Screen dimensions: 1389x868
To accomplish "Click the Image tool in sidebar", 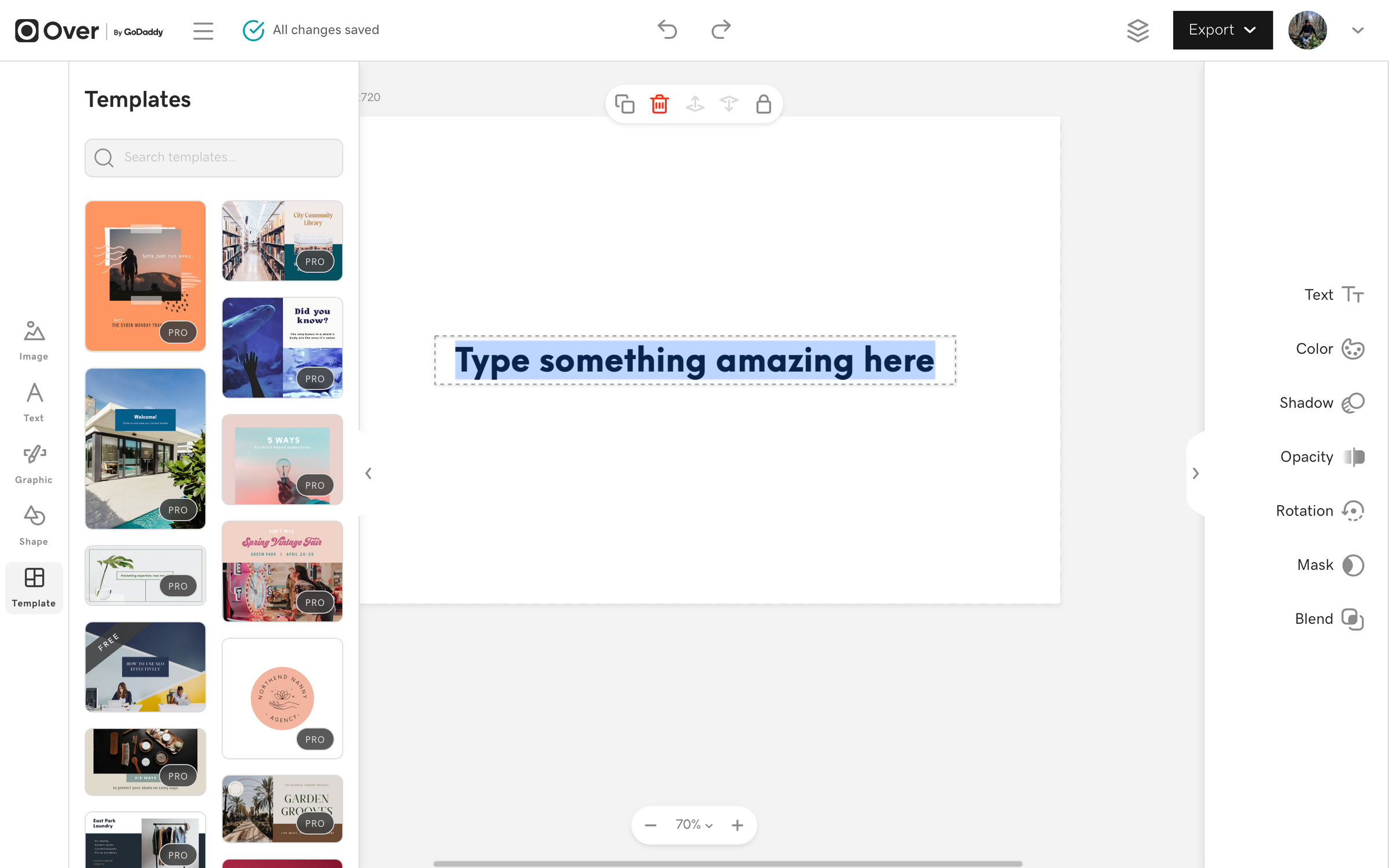I will pos(34,339).
